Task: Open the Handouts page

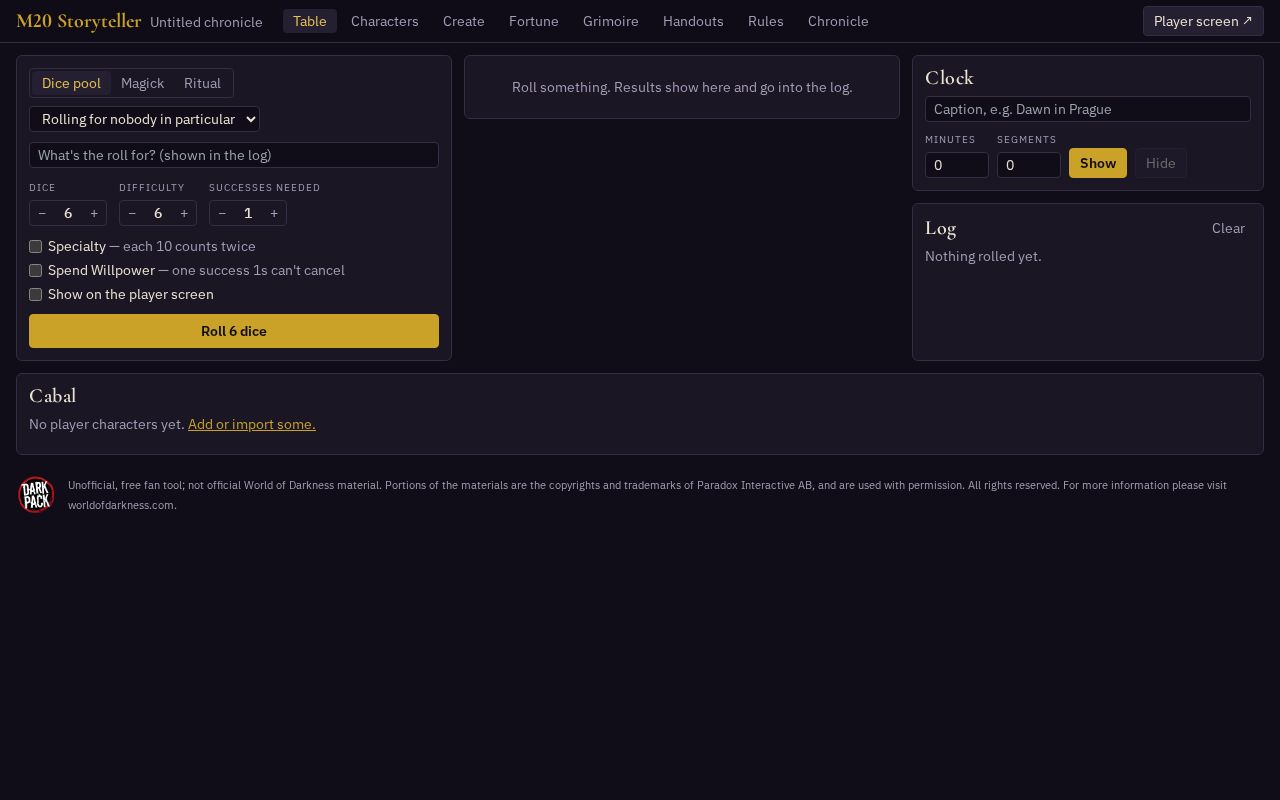Action: tap(693, 21)
